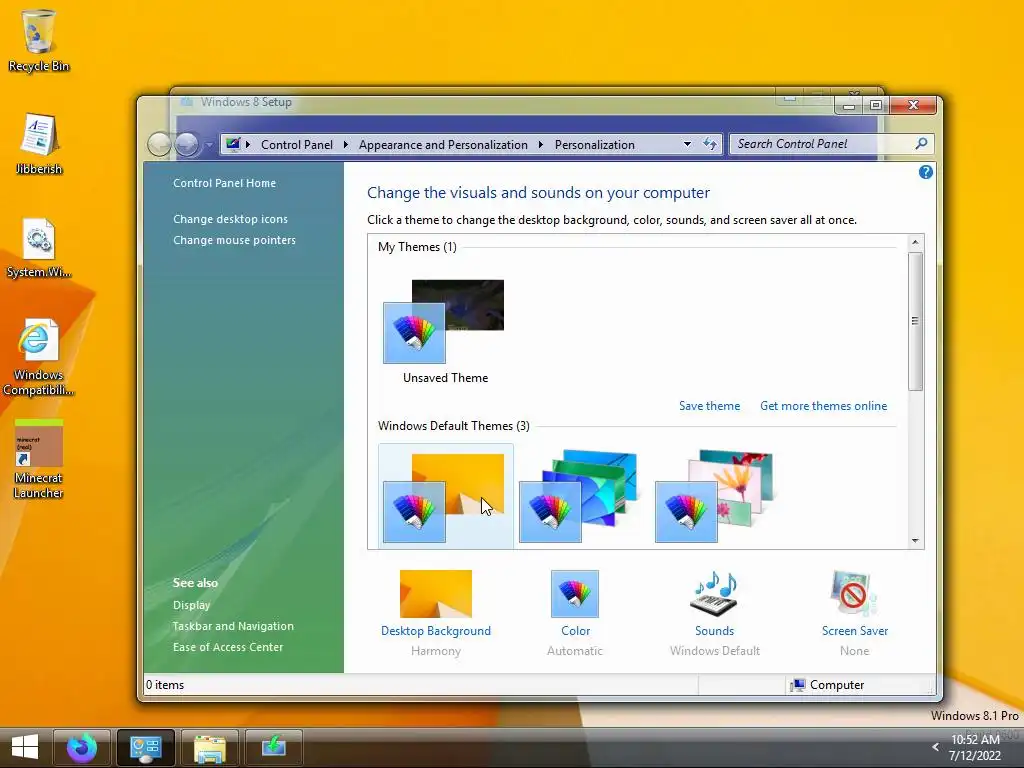Viewport: 1024px width, 768px height.
Task: Open recent pages dropdown arrow
Action: 209,145
